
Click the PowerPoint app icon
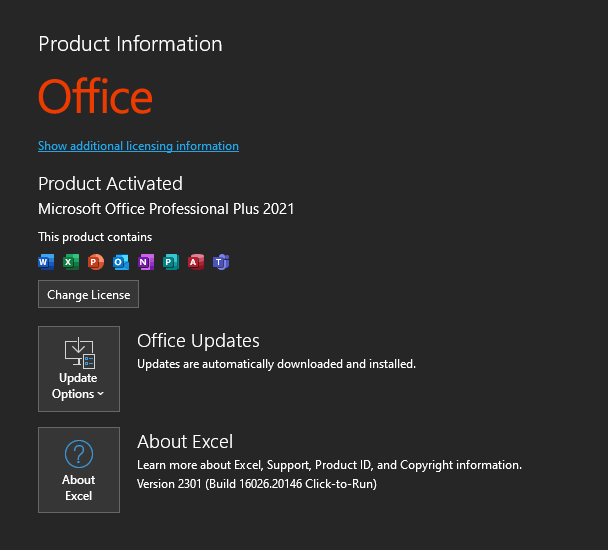pyautogui.click(x=96, y=262)
